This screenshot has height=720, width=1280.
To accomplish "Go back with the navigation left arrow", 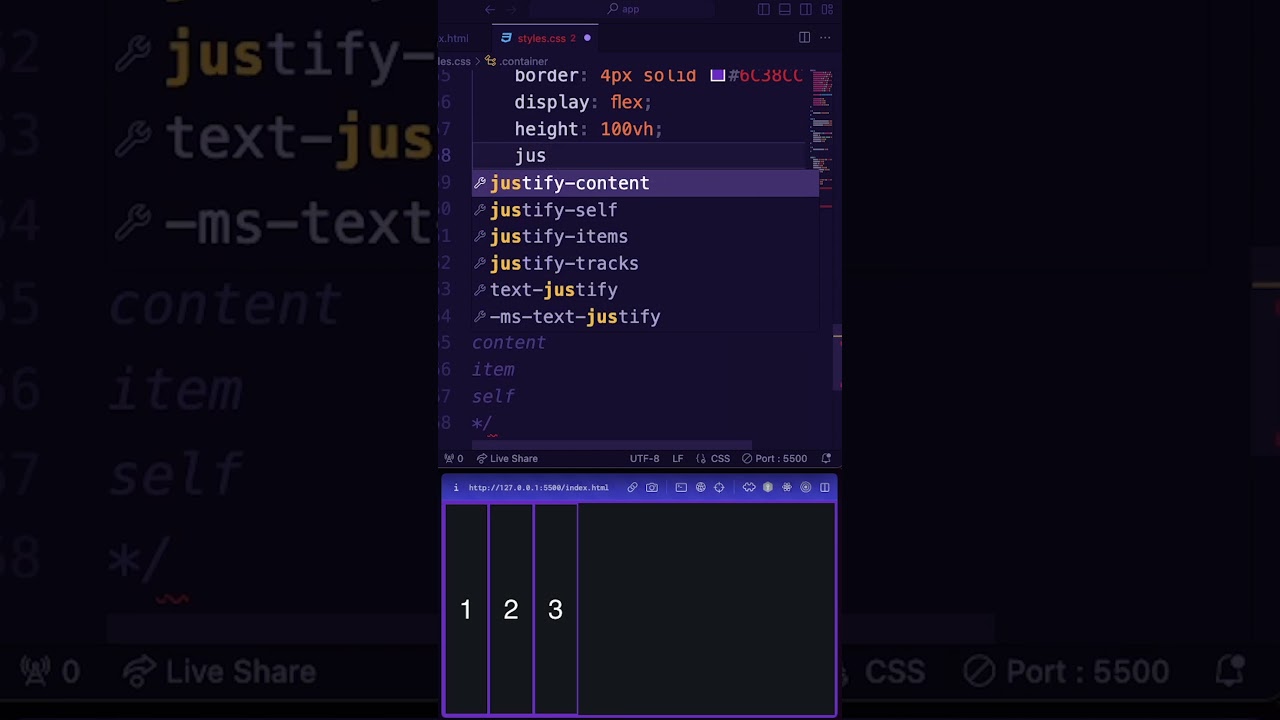I will 490,9.
